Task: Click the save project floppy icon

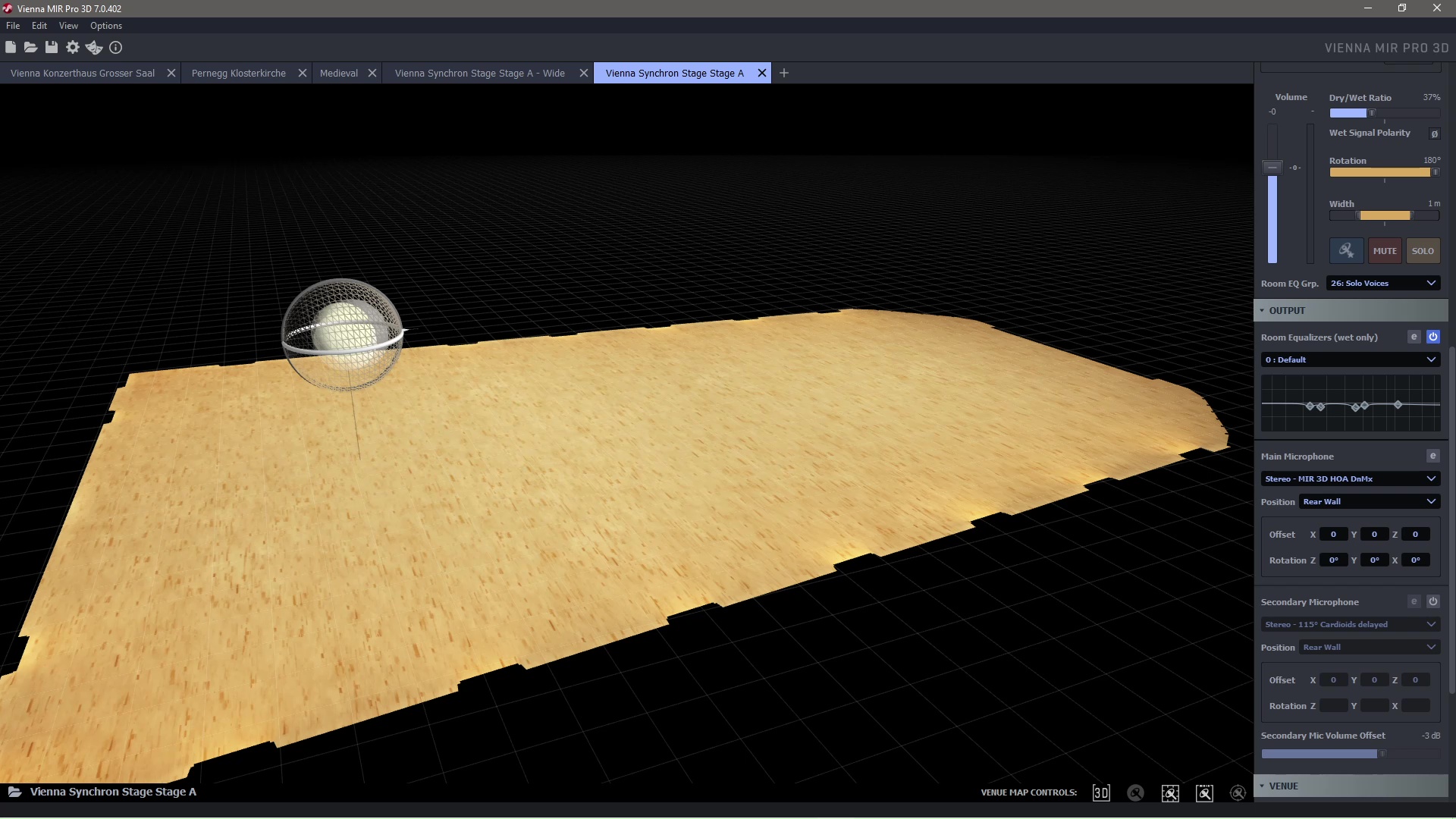Action: point(51,47)
